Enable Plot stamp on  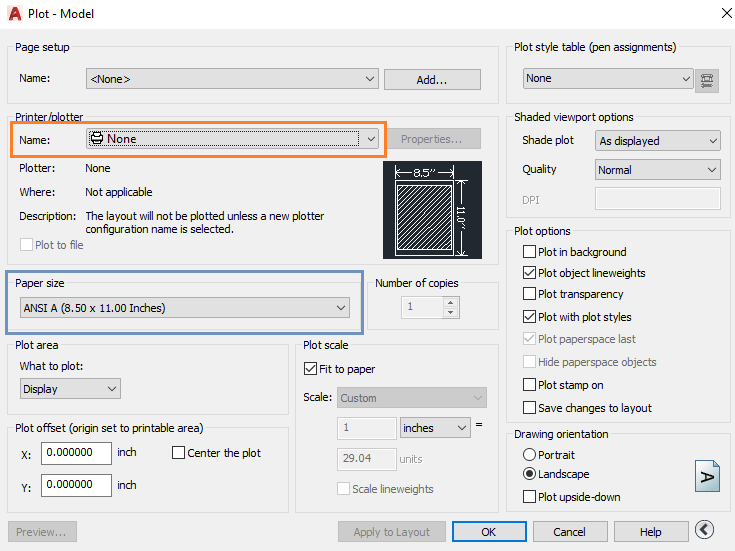point(529,385)
